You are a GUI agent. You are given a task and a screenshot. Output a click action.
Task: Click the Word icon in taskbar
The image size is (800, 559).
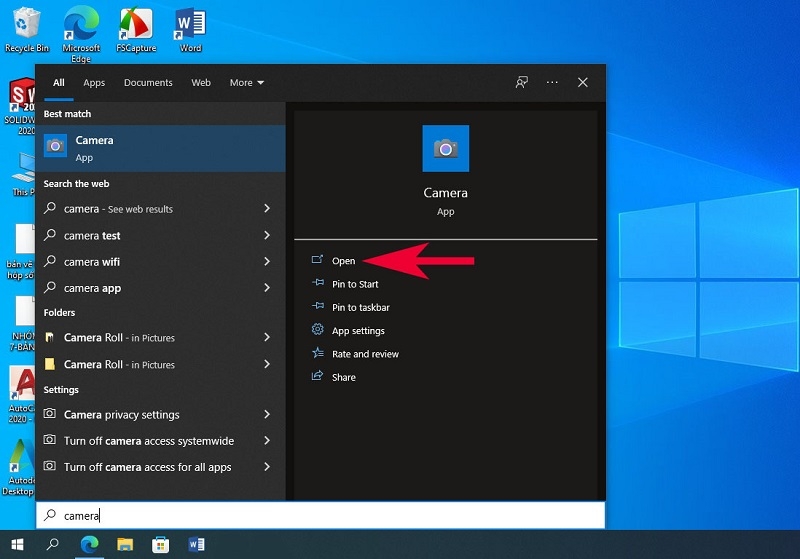[x=196, y=545]
